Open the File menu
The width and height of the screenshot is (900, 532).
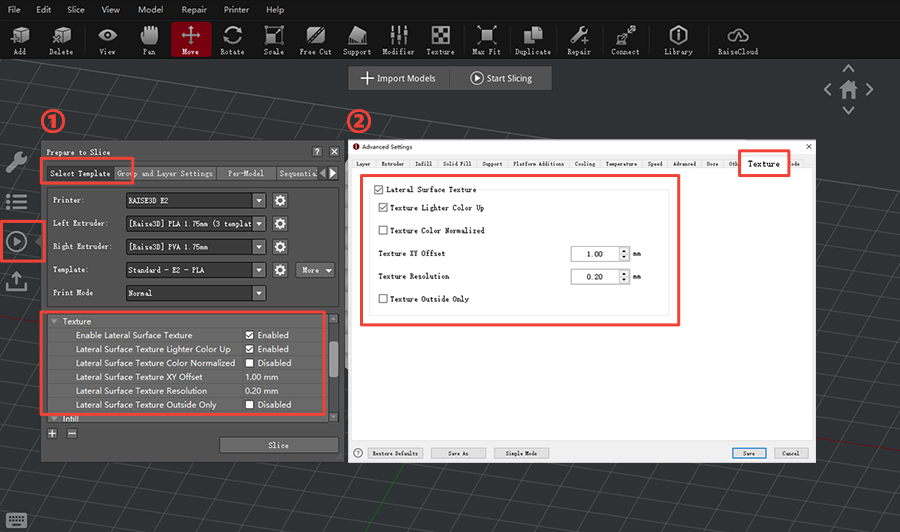tap(14, 10)
